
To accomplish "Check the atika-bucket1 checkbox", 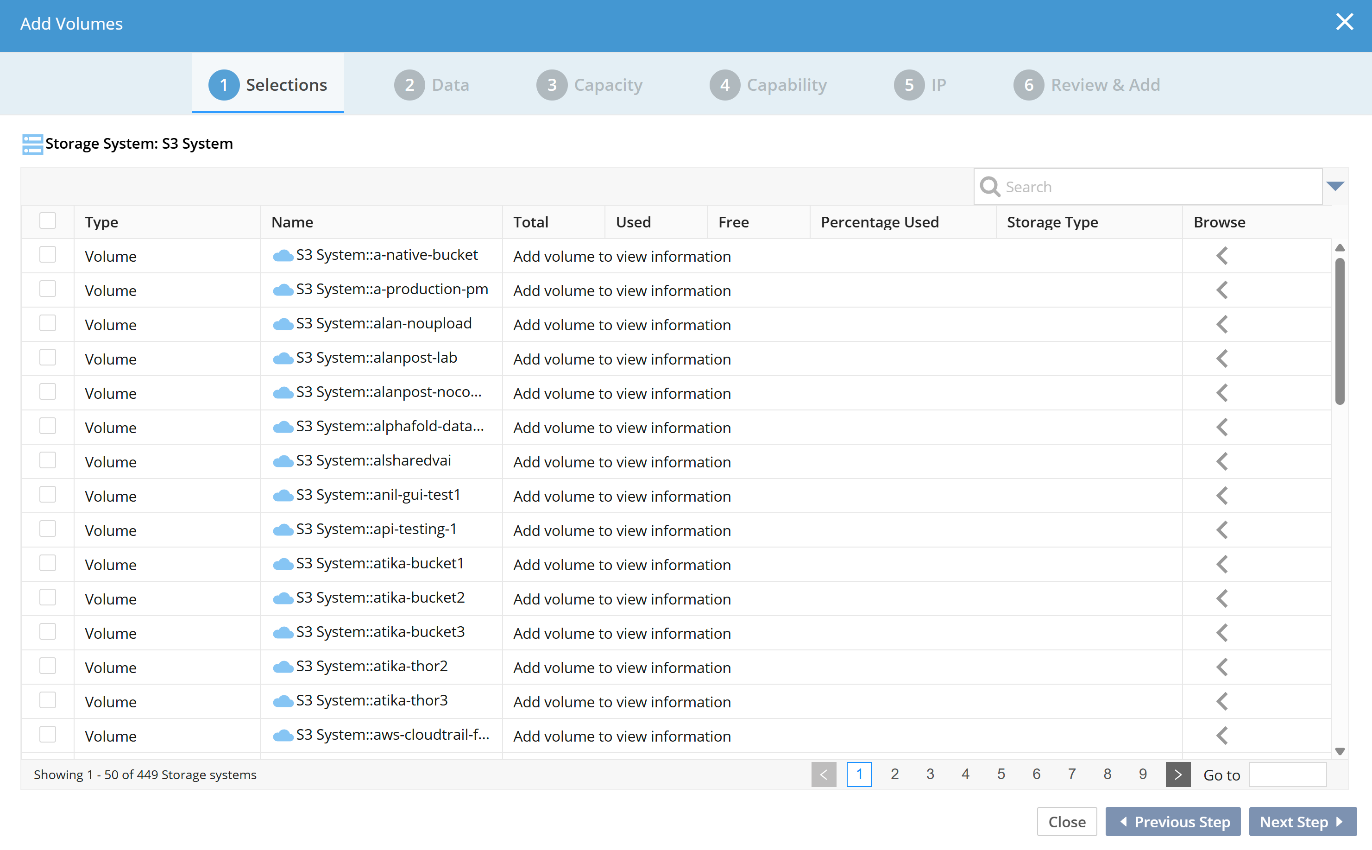I will tap(47, 563).
